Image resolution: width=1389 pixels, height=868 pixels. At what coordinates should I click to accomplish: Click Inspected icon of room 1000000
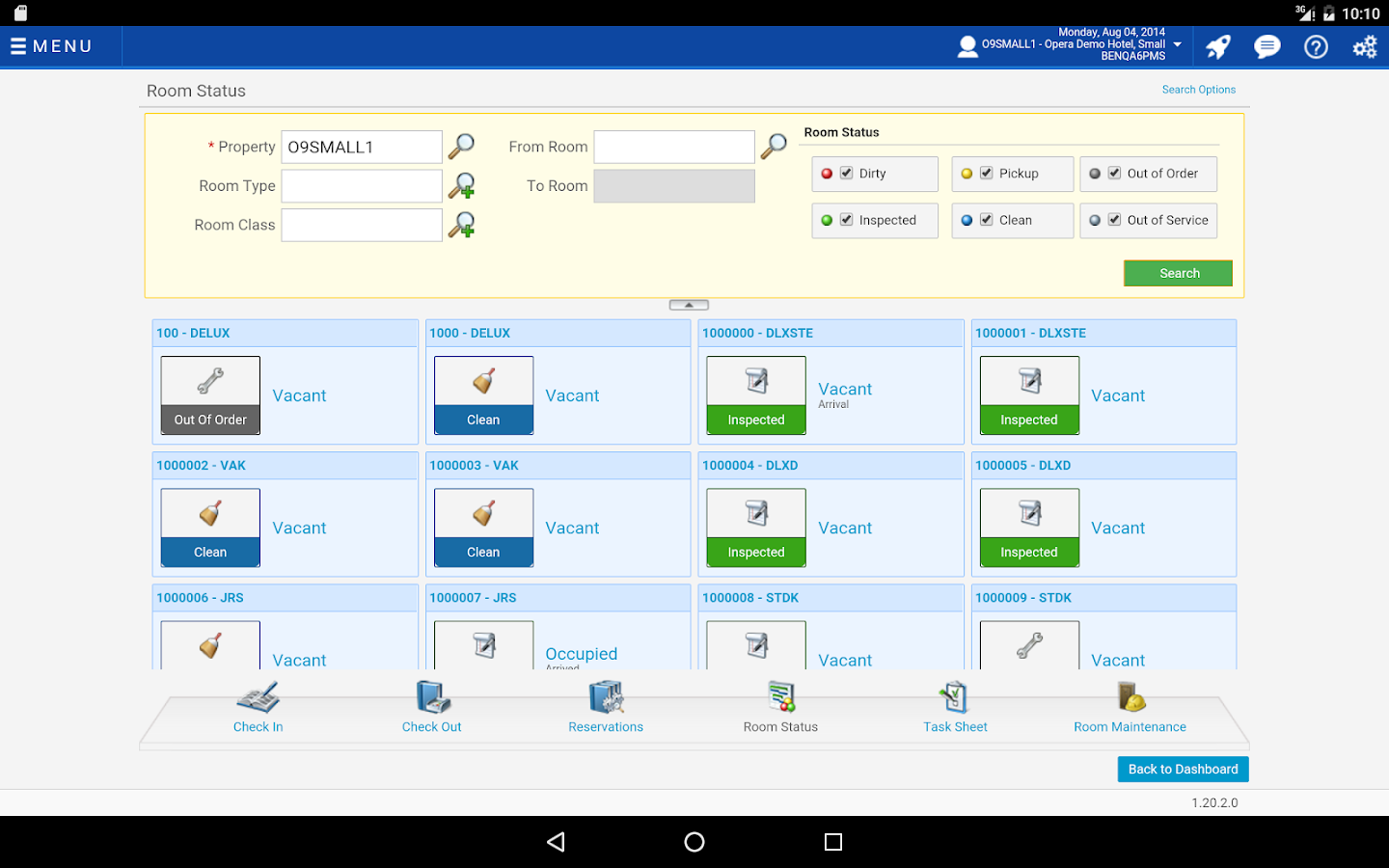pos(756,395)
